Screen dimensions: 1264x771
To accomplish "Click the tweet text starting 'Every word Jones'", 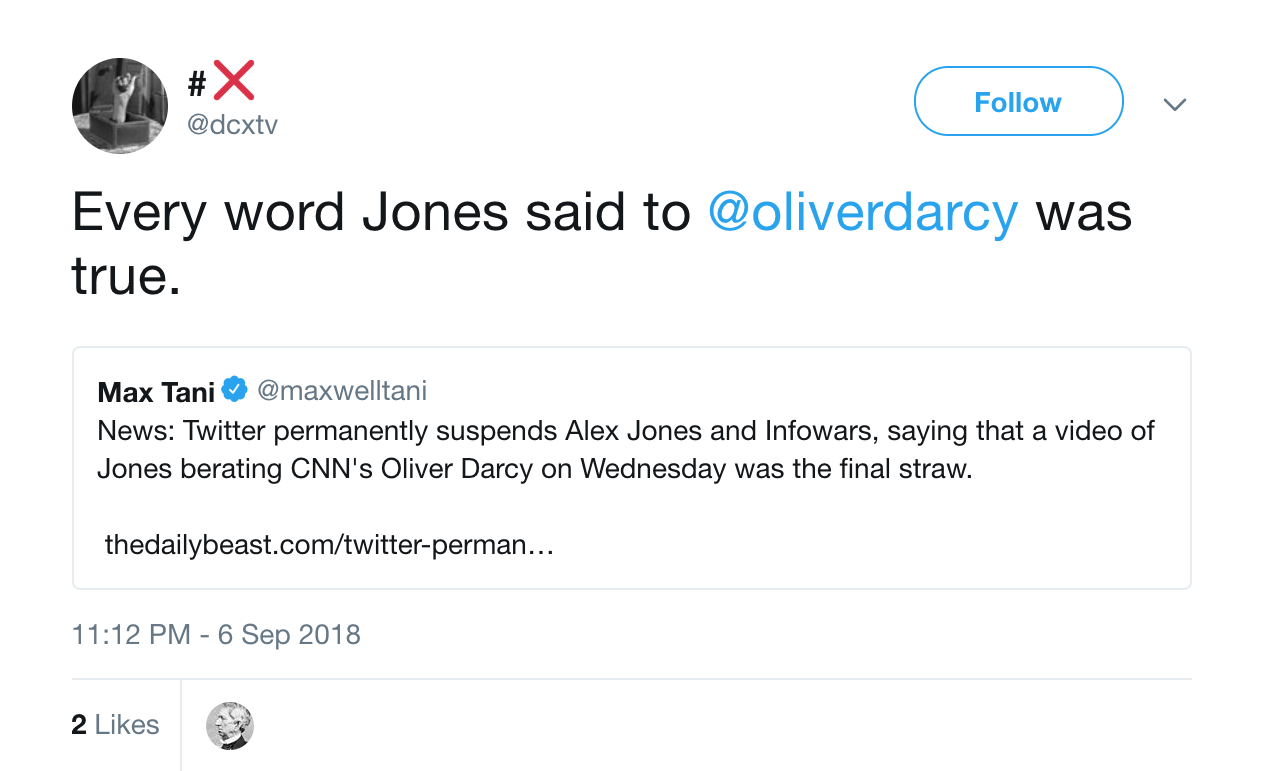I will [x=602, y=245].
